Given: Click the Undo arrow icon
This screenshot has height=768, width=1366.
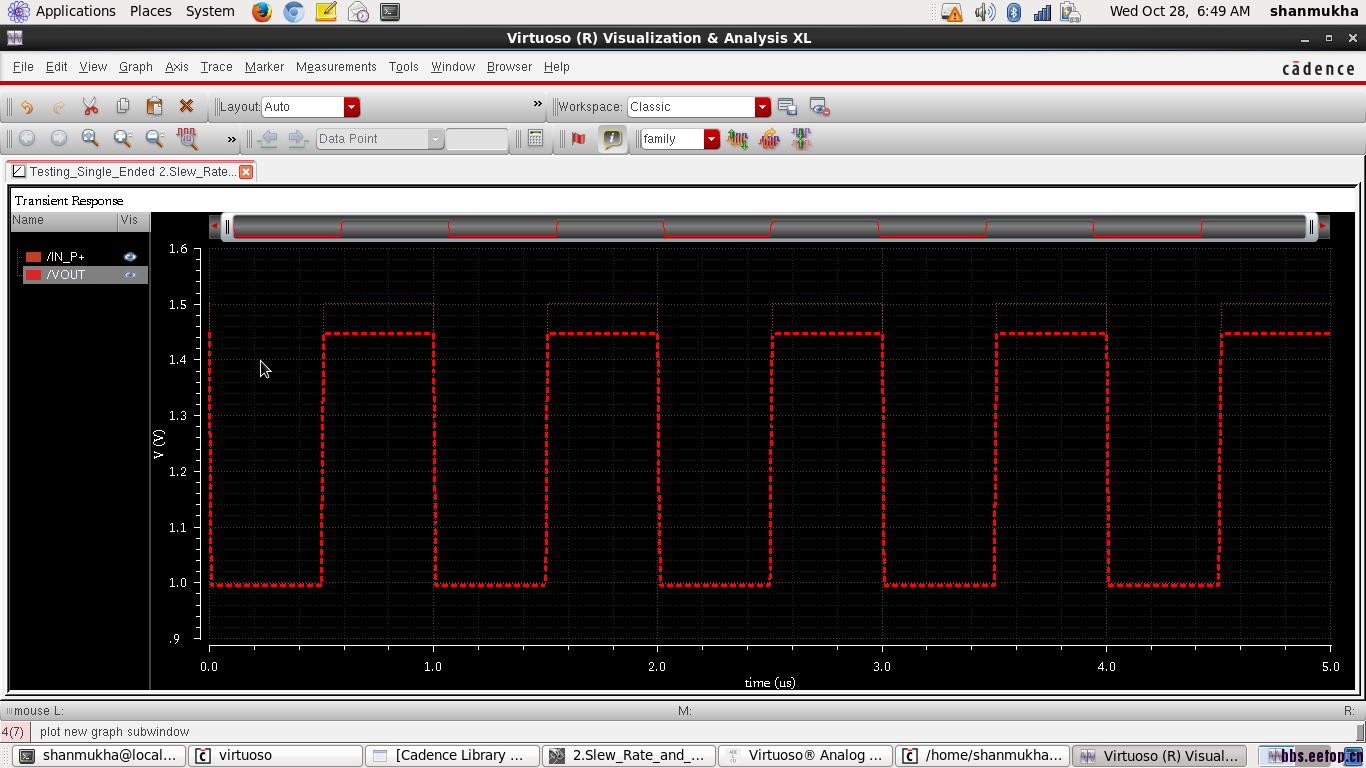Looking at the screenshot, I should (27, 107).
